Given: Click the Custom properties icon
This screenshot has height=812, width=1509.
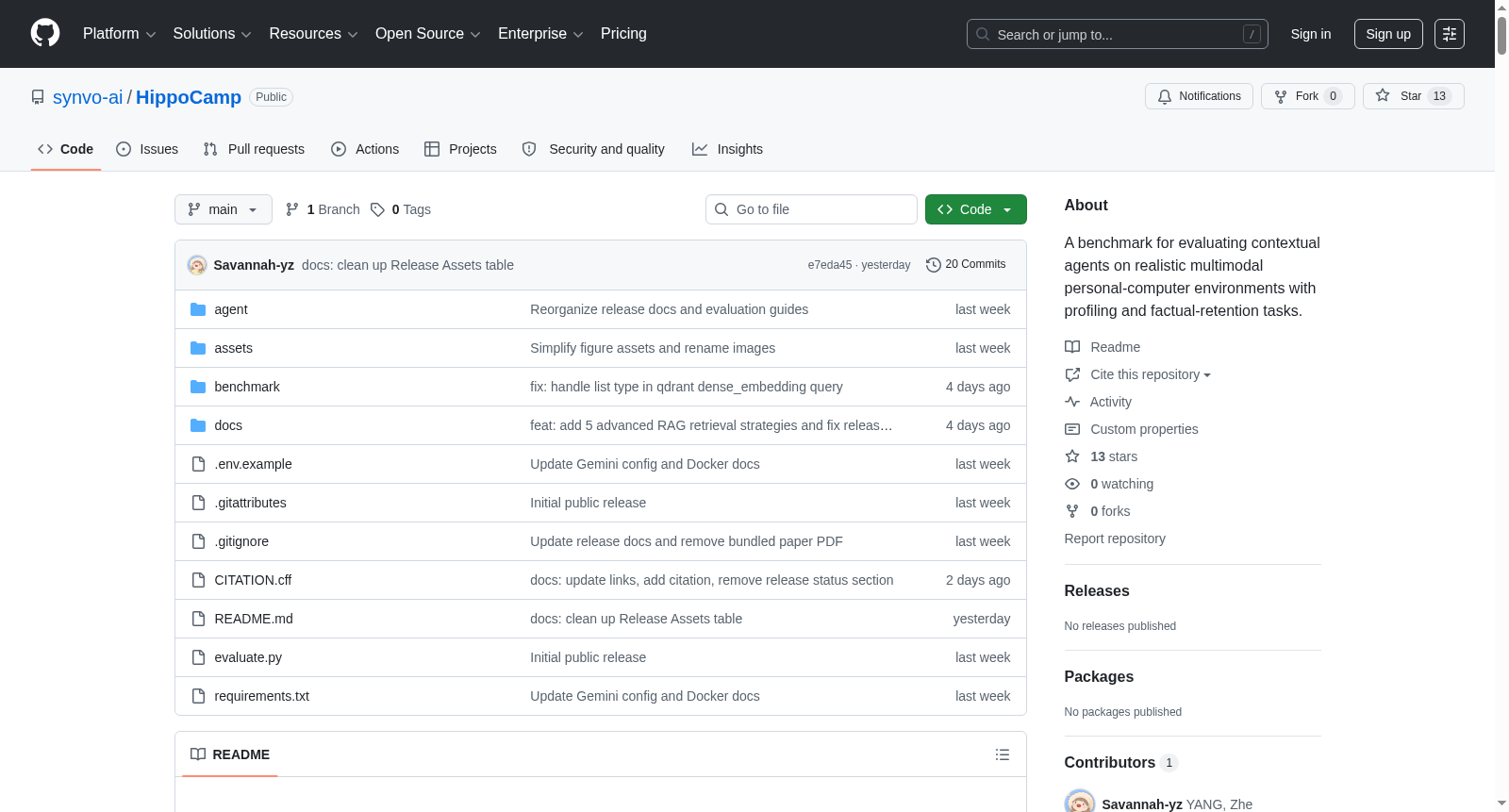Looking at the screenshot, I should tap(1072, 429).
